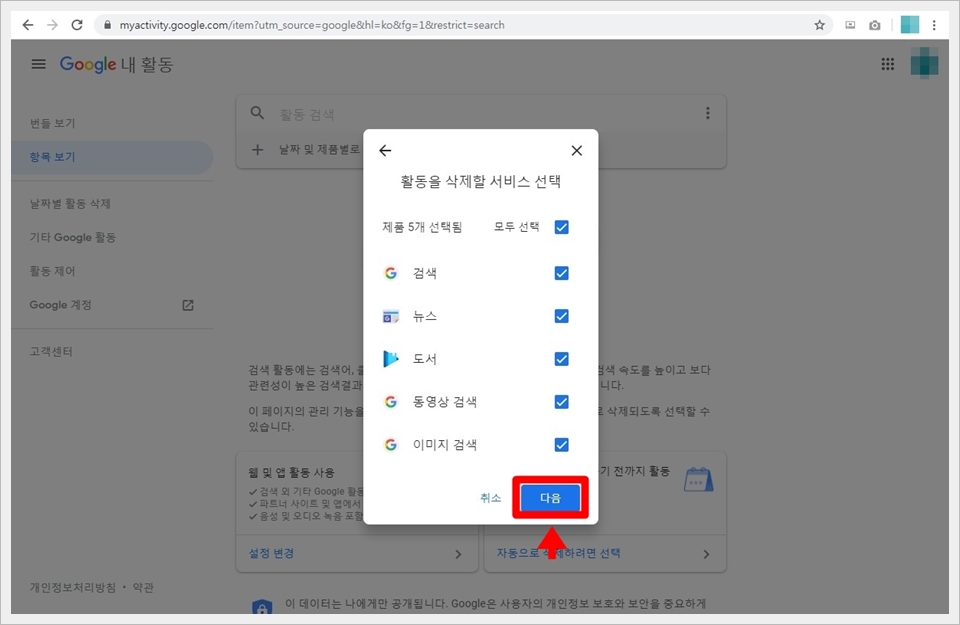Click the camera extension icon
Image resolution: width=960 pixels, height=625 pixels.
(x=874, y=25)
